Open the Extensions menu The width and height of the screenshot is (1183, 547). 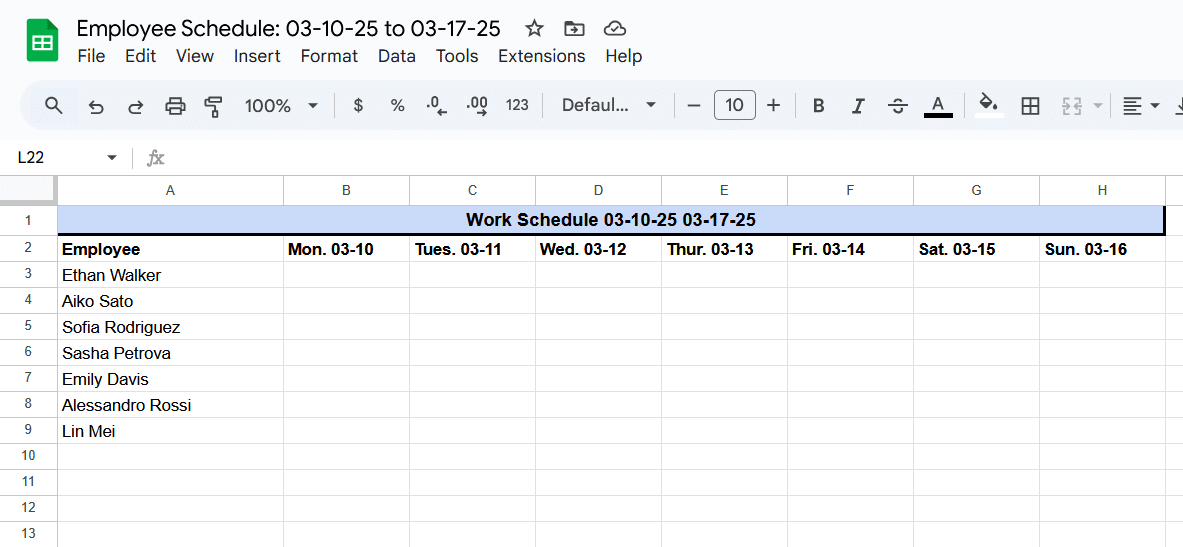[x=542, y=56]
